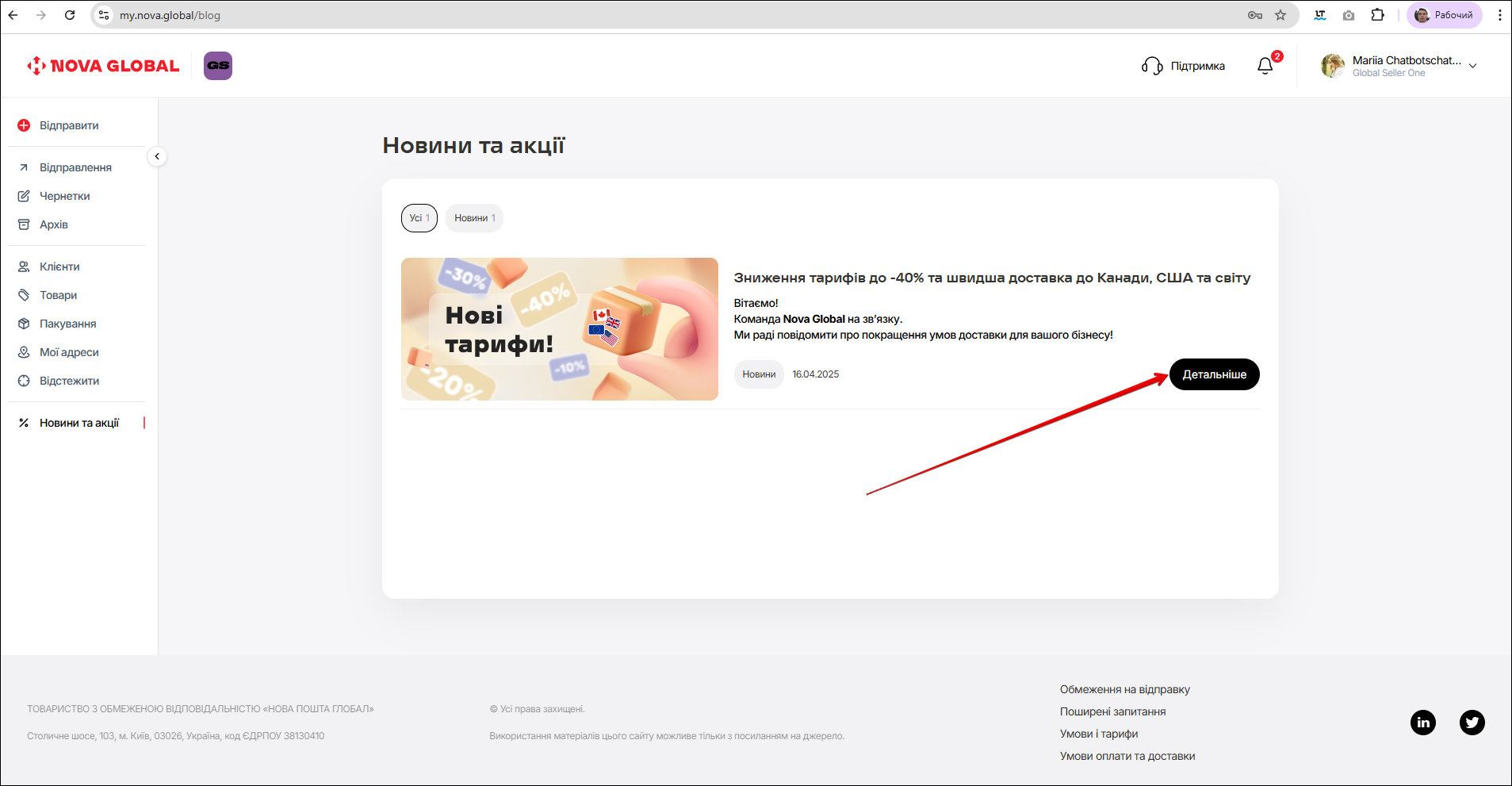Open Обмеження на відправку footer link

pyautogui.click(x=1124, y=689)
